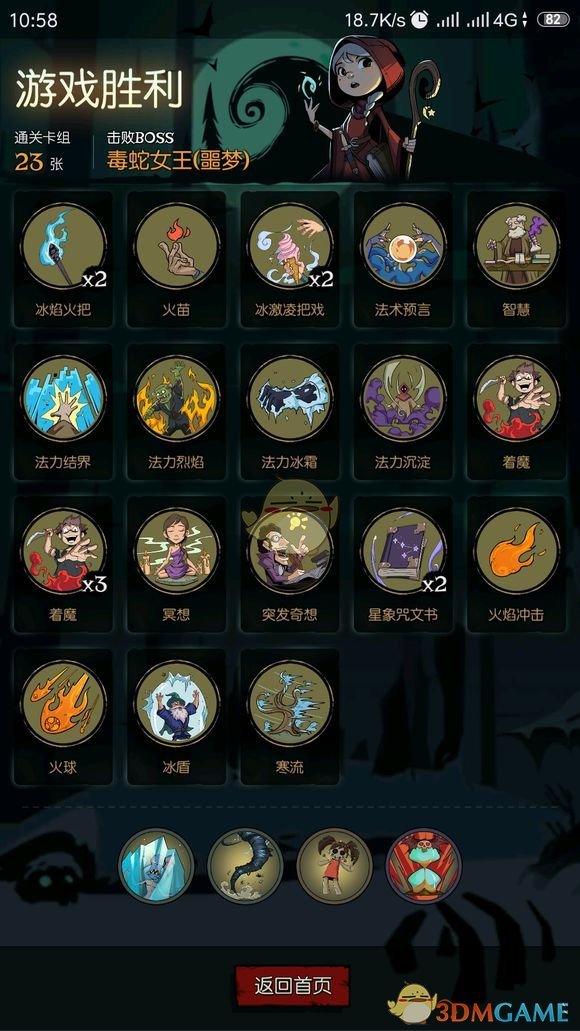Open the 冰激凌把戏 ice cream card
This screenshot has width=580, height=1031.
(x=289, y=259)
